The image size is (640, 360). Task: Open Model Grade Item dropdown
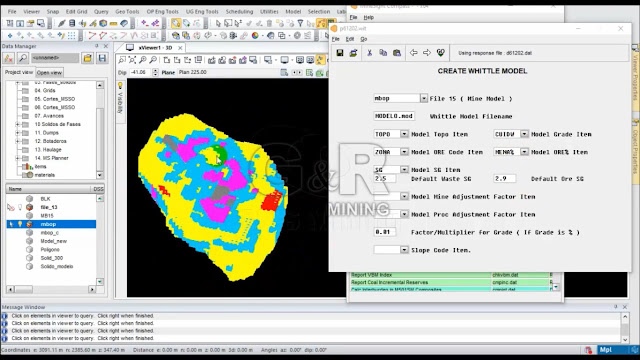tap(524, 134)
